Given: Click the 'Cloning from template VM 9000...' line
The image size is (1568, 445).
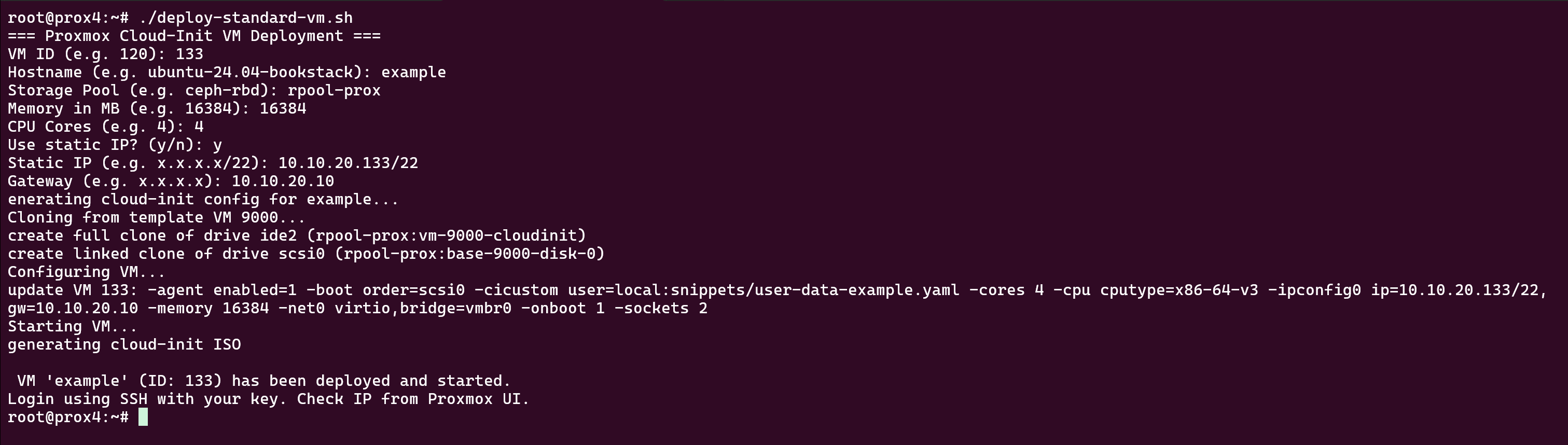Looking at the screenshot, I should click(x=156, y=217).
